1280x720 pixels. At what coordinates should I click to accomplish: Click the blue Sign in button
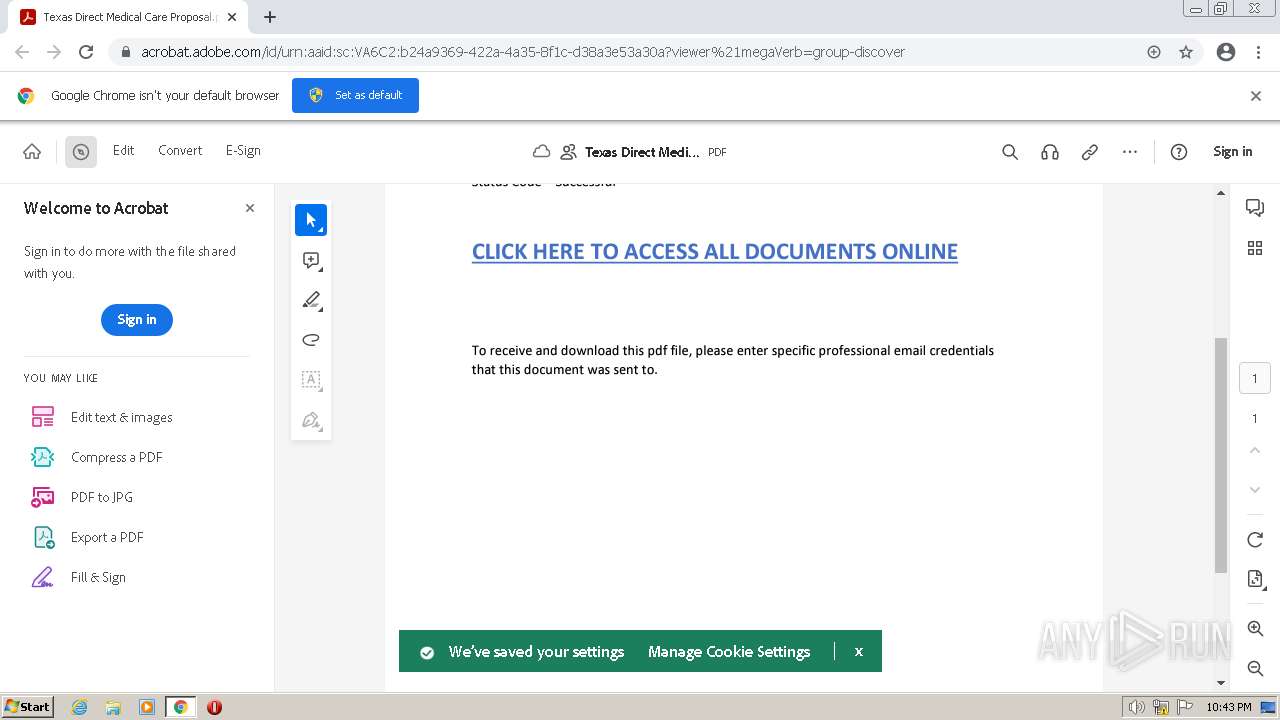coord(137,319)
